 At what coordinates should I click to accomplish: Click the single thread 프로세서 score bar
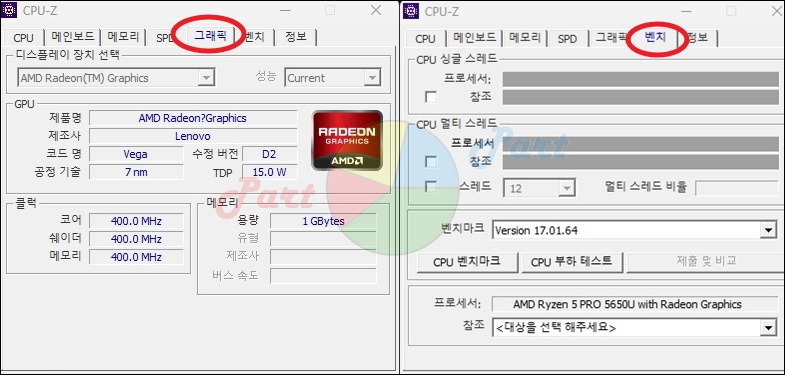[640, 79]
